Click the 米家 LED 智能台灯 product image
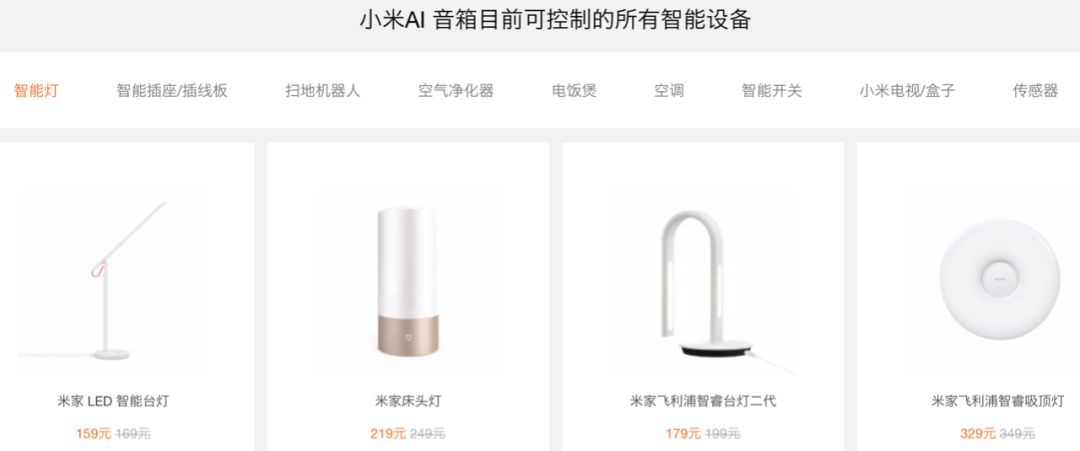 113,282
